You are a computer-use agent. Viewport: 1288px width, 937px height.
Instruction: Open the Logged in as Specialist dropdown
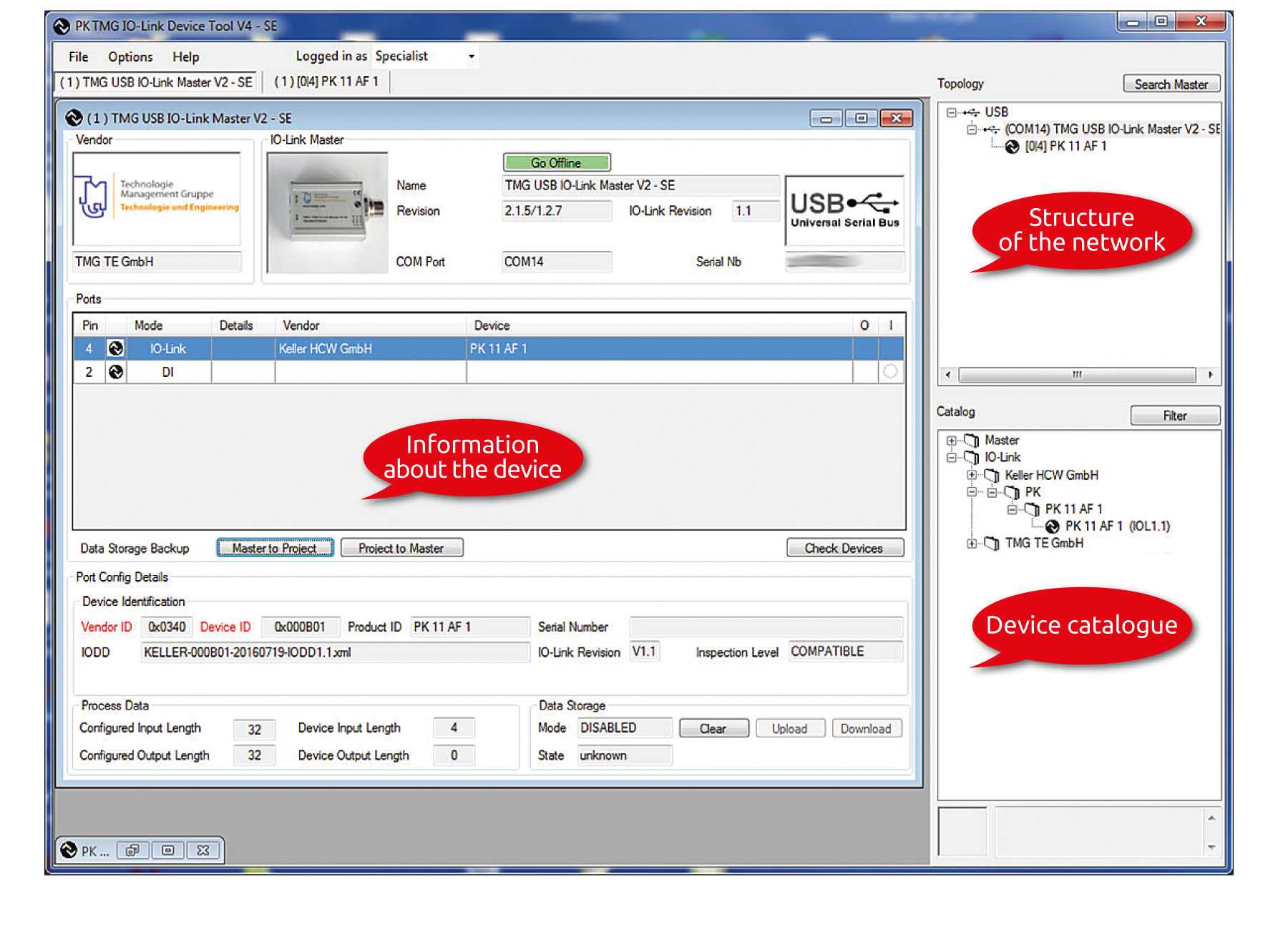471,57
